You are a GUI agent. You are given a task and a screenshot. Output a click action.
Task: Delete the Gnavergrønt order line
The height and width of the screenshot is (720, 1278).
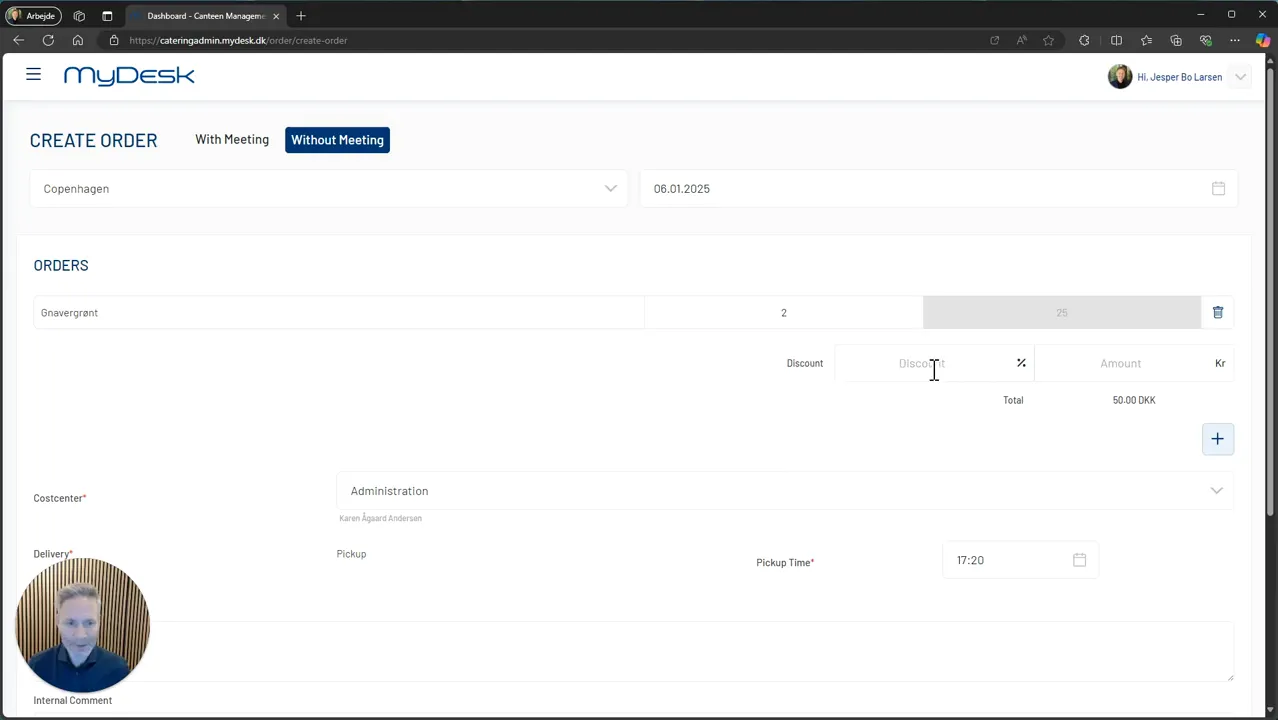[x=1217, y=313]
